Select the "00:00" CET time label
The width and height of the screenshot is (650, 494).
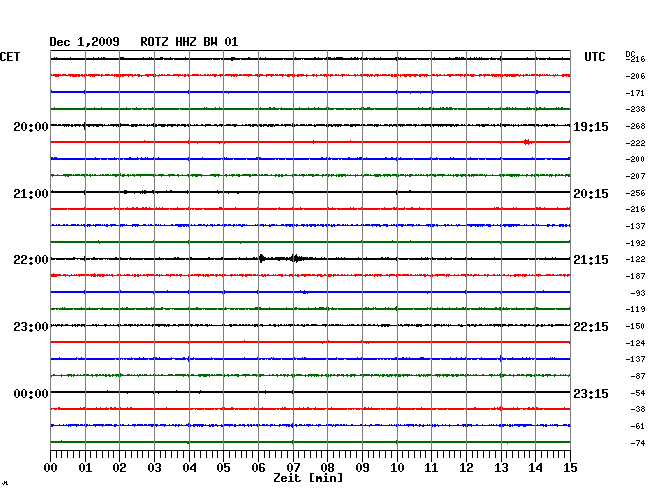[x=31, y=393]
